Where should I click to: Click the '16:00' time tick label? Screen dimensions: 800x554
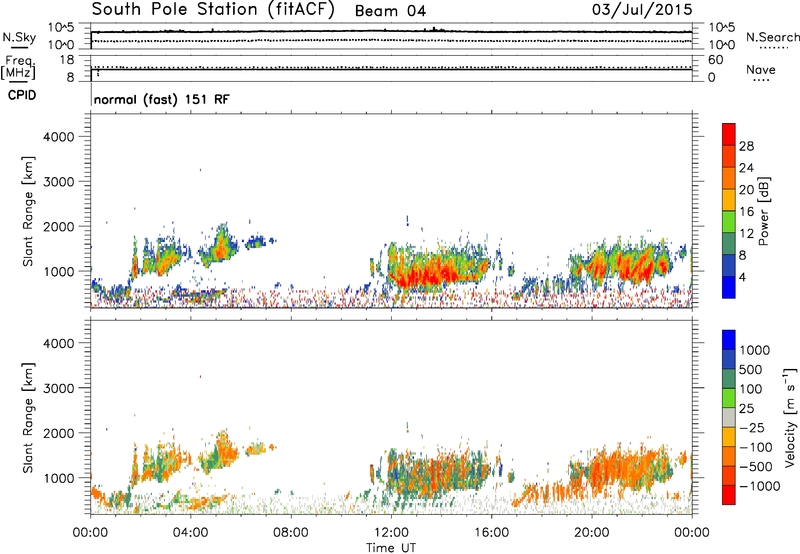tap(491, 533)
